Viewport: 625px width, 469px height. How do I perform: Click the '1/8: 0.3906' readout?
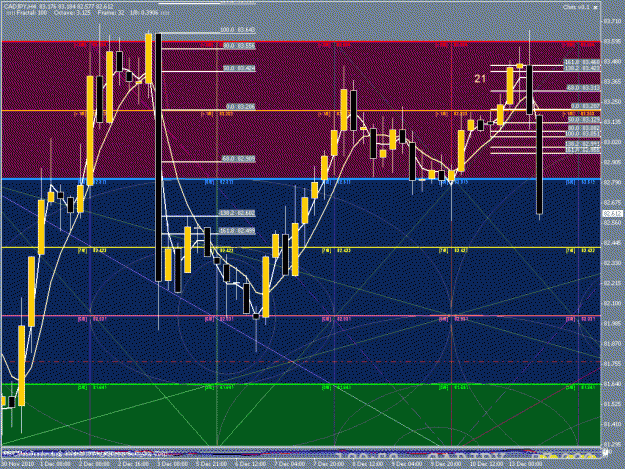[x=144, y=13]
